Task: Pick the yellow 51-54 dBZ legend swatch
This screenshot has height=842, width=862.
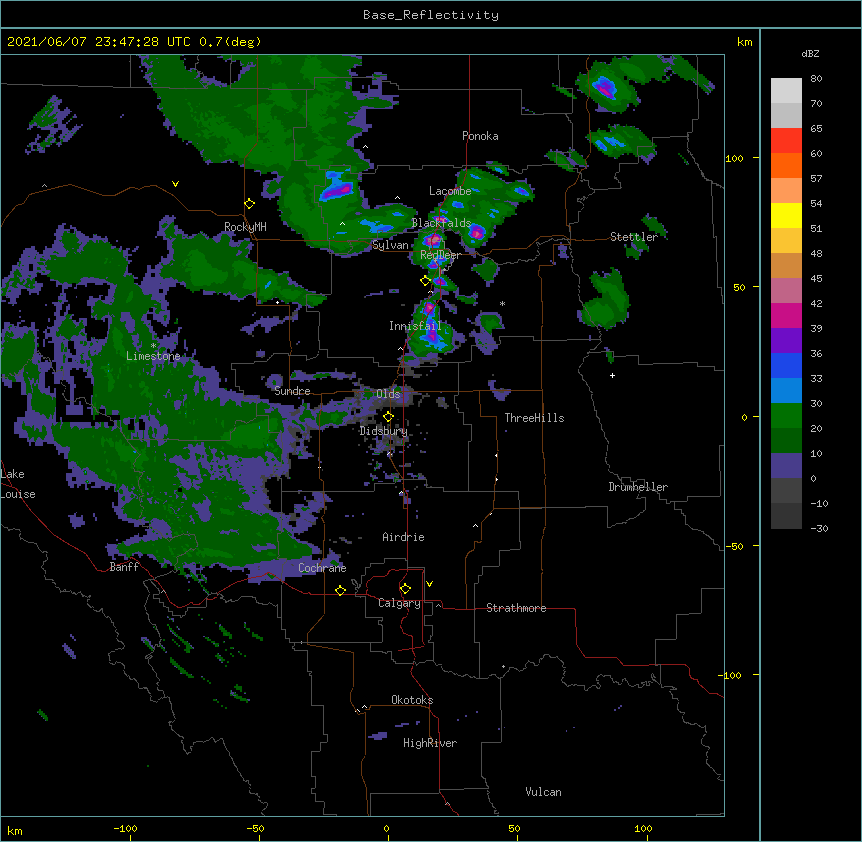Action: 786,215
